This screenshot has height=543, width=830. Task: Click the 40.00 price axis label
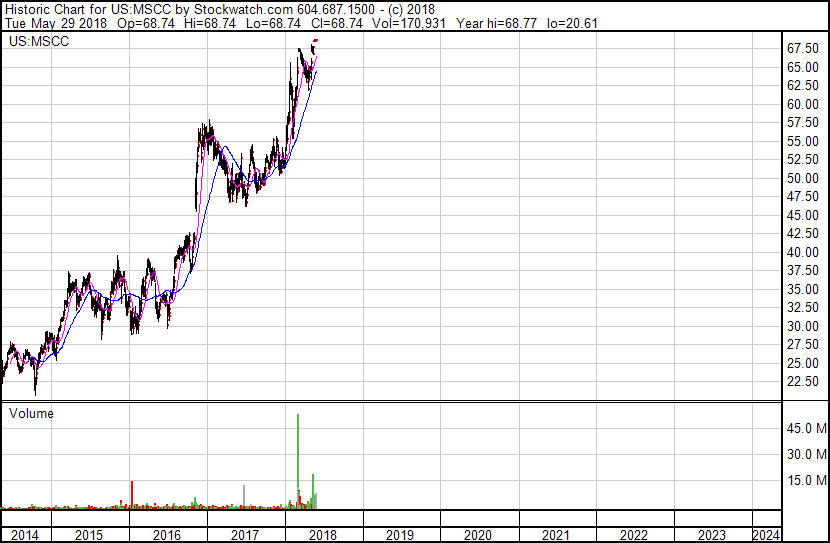803,252
